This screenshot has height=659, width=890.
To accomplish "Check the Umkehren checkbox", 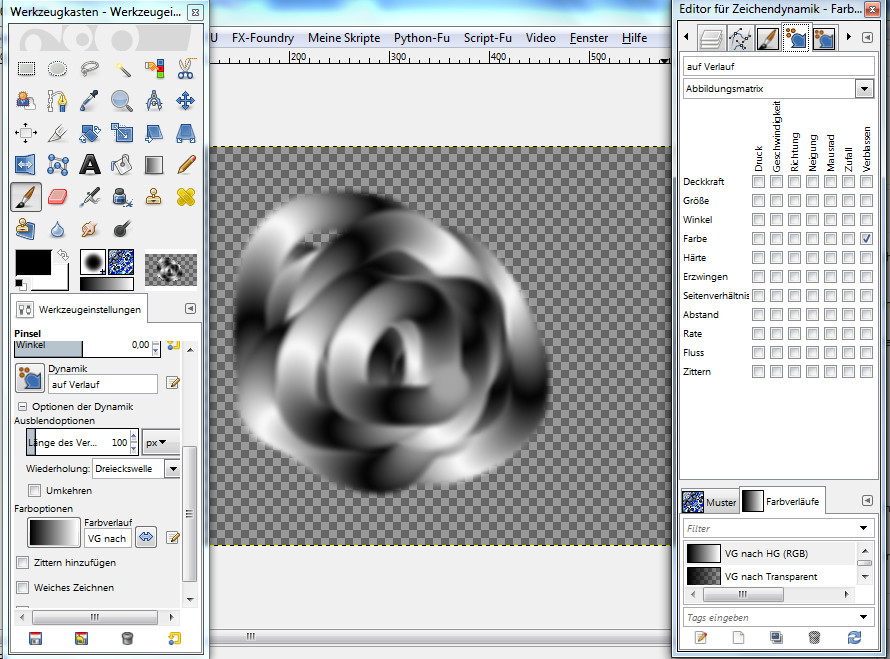I will (x=35, y=490).
